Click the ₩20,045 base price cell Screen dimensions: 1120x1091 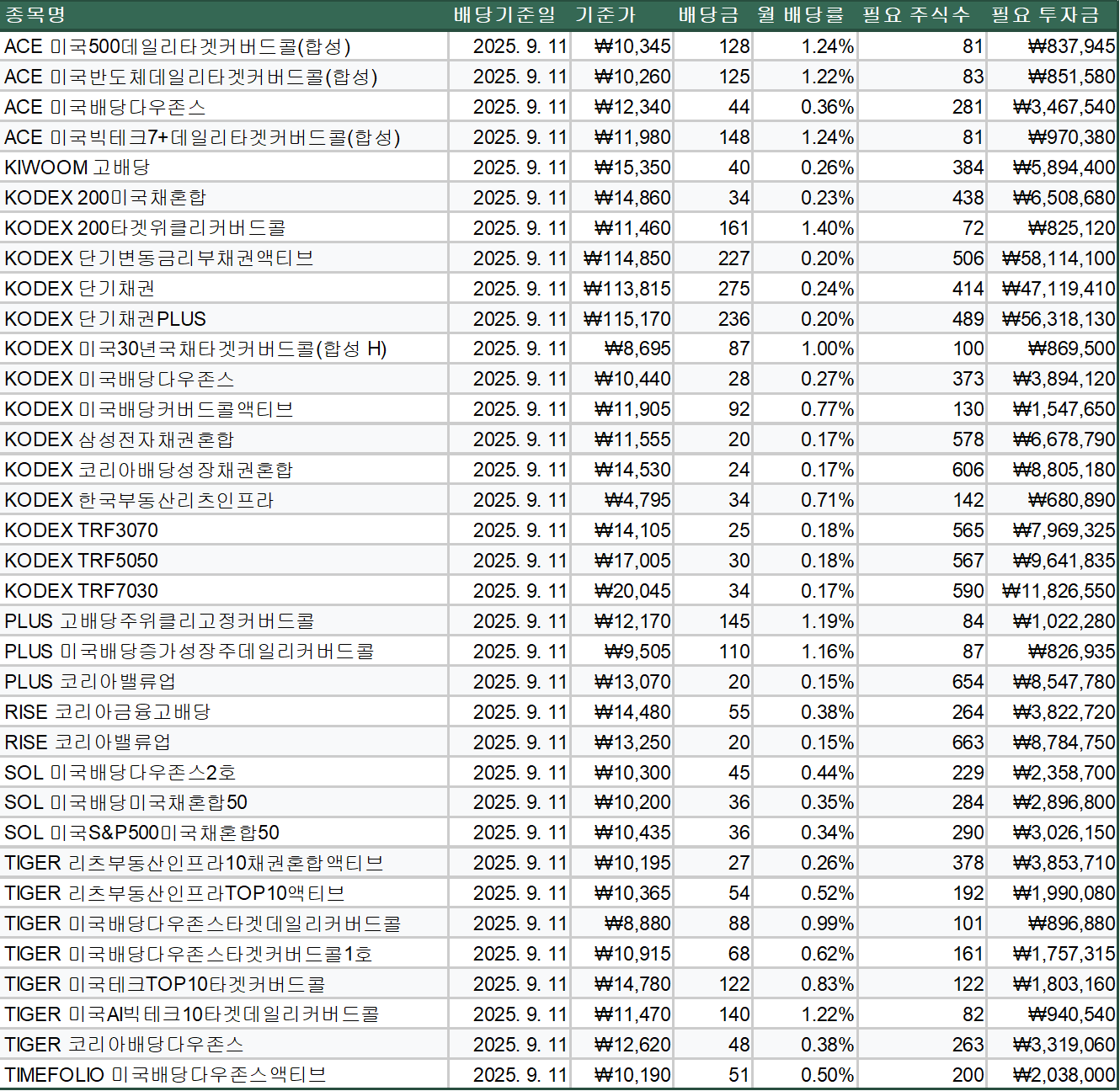(622, 591)
